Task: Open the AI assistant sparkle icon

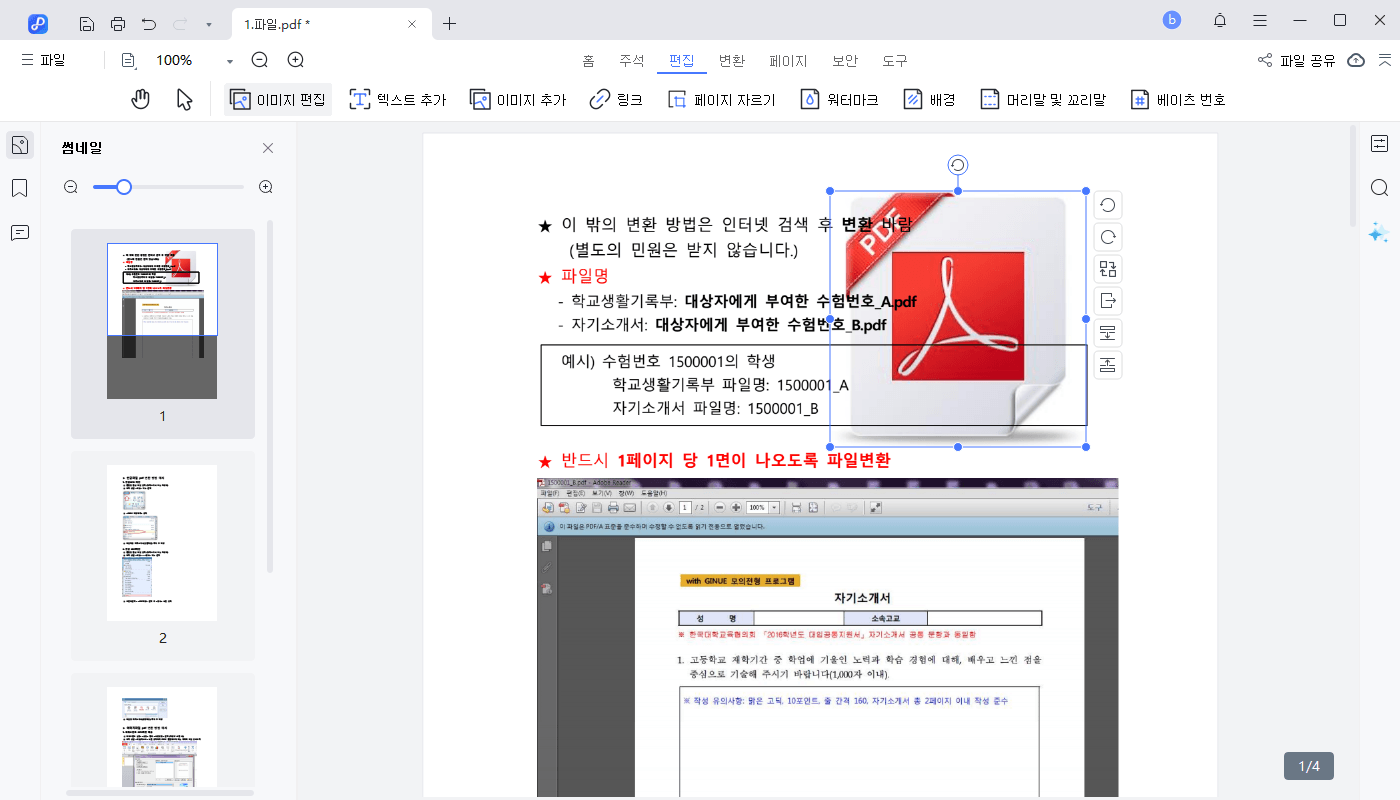Action: 1379,232
